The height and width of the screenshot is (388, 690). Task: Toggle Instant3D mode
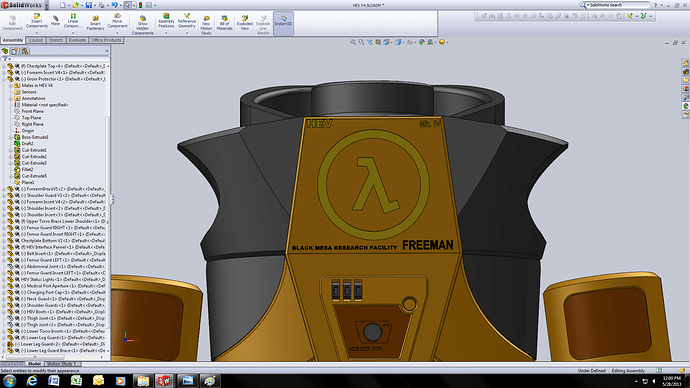click(283, 20)
